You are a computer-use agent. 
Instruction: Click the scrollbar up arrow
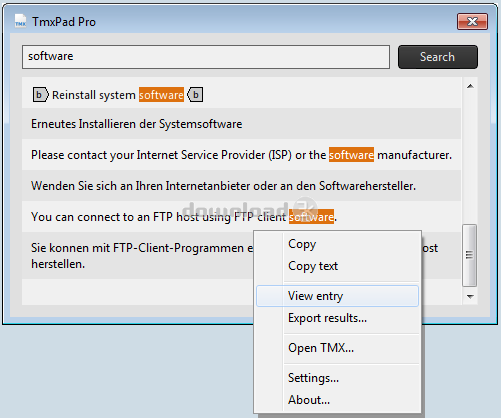tap(470, 86)
